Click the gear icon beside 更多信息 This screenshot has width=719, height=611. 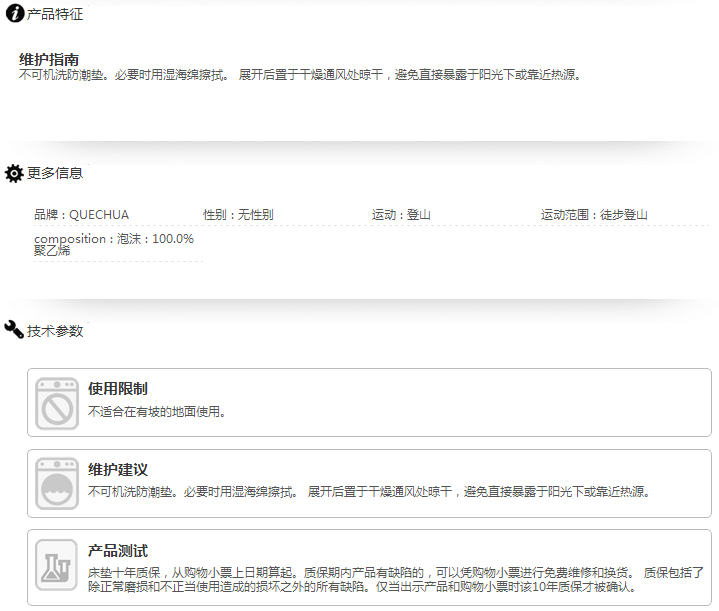pos(14,173)
